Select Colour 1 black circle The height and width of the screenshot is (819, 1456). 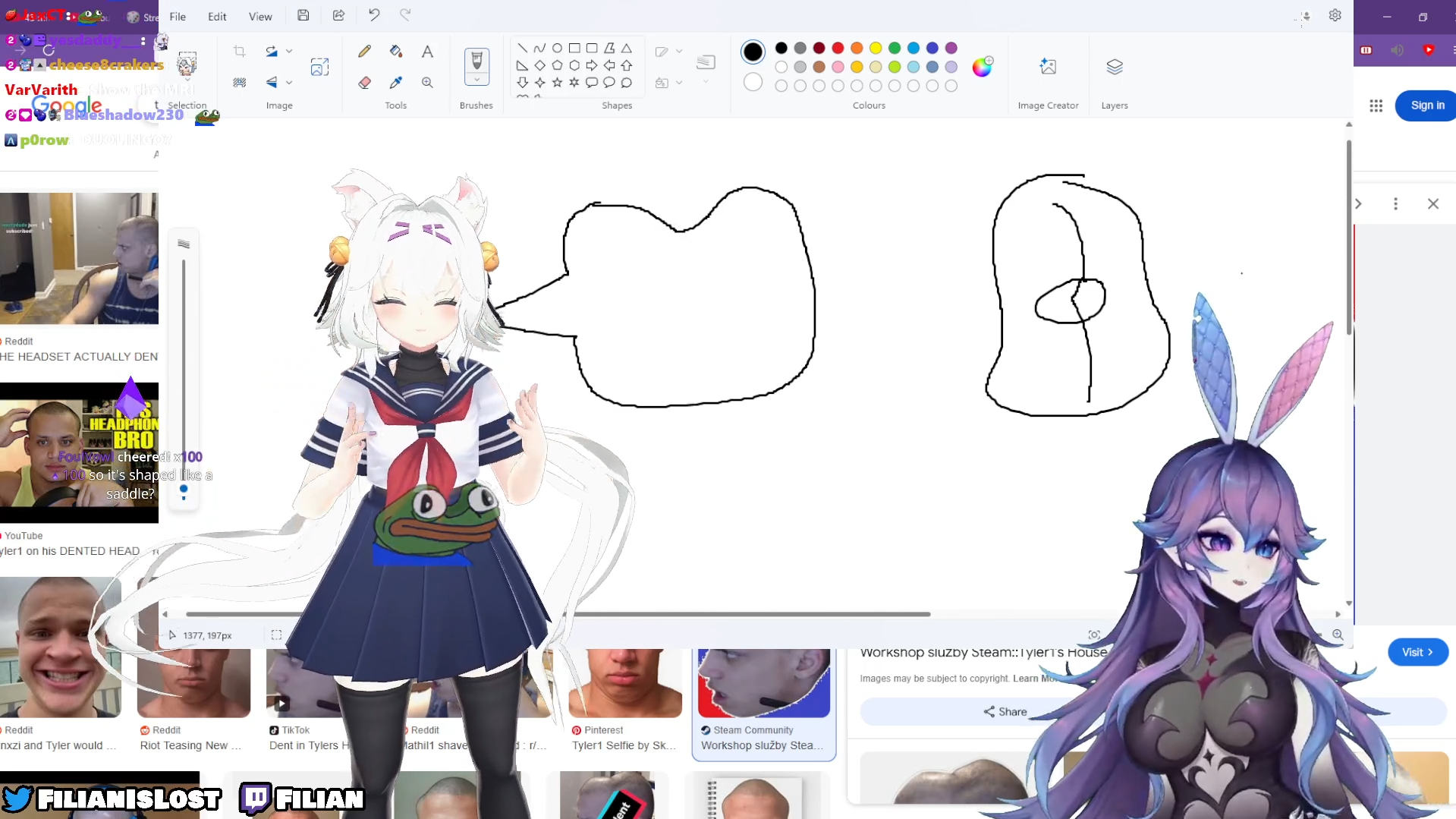pyautogui.click(x=753, y=52)
